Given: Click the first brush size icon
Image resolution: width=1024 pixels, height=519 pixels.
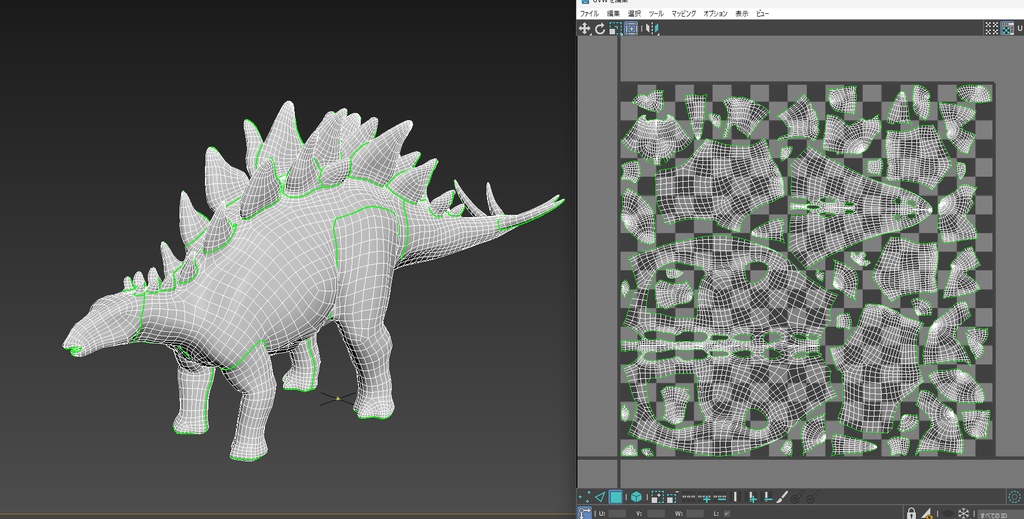Looking at the screenshot, I should tap(797, 497).
